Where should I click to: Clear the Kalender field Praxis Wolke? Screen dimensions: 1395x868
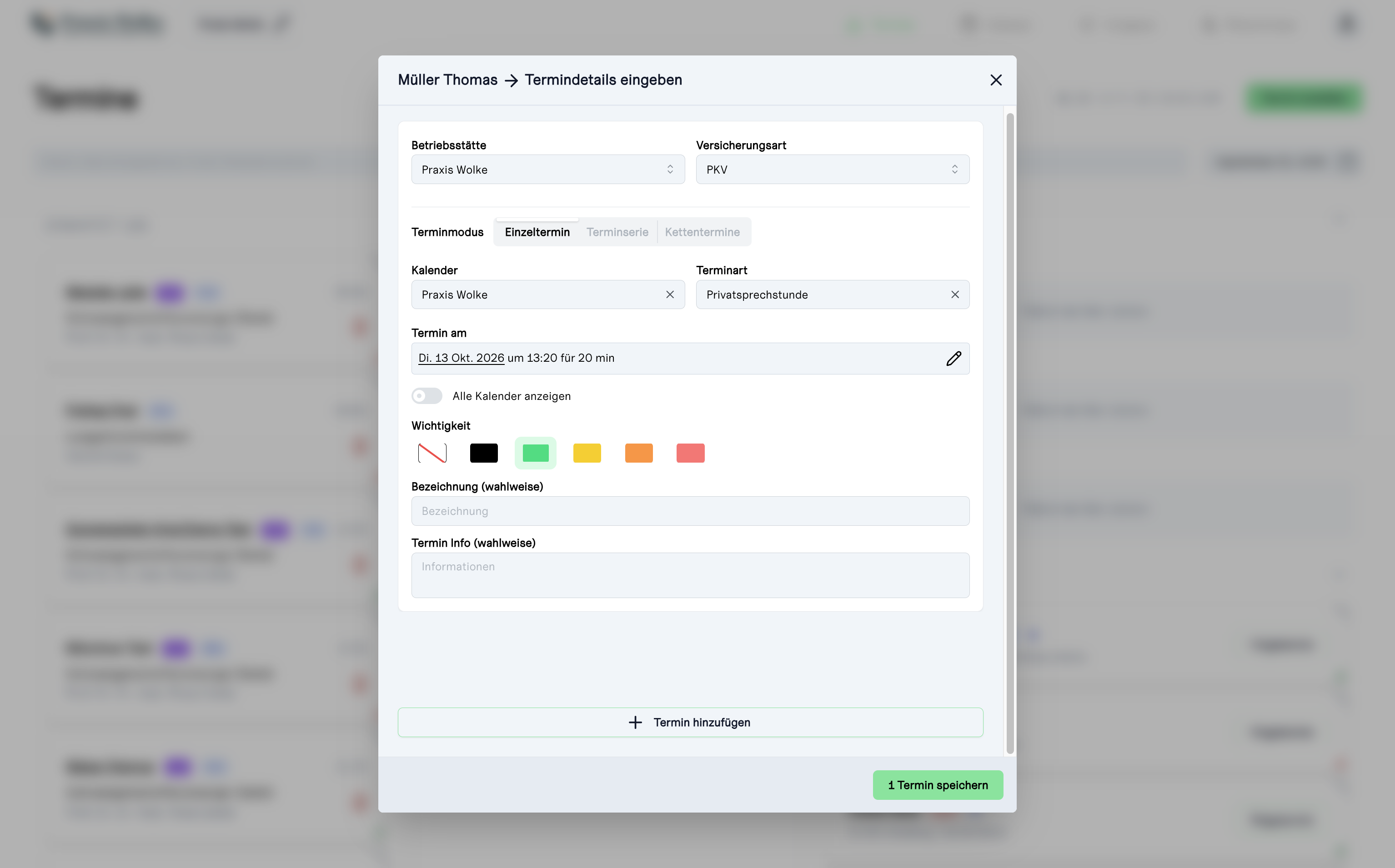670,294
